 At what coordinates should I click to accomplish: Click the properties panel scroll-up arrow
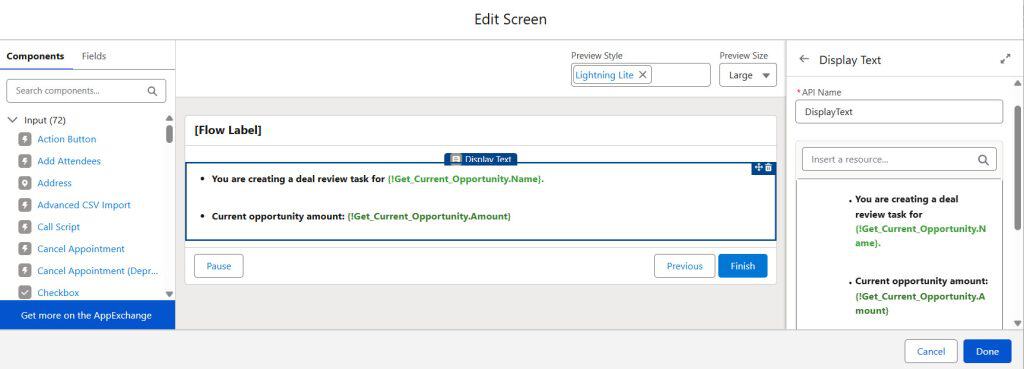click(x=1017, y=83)
